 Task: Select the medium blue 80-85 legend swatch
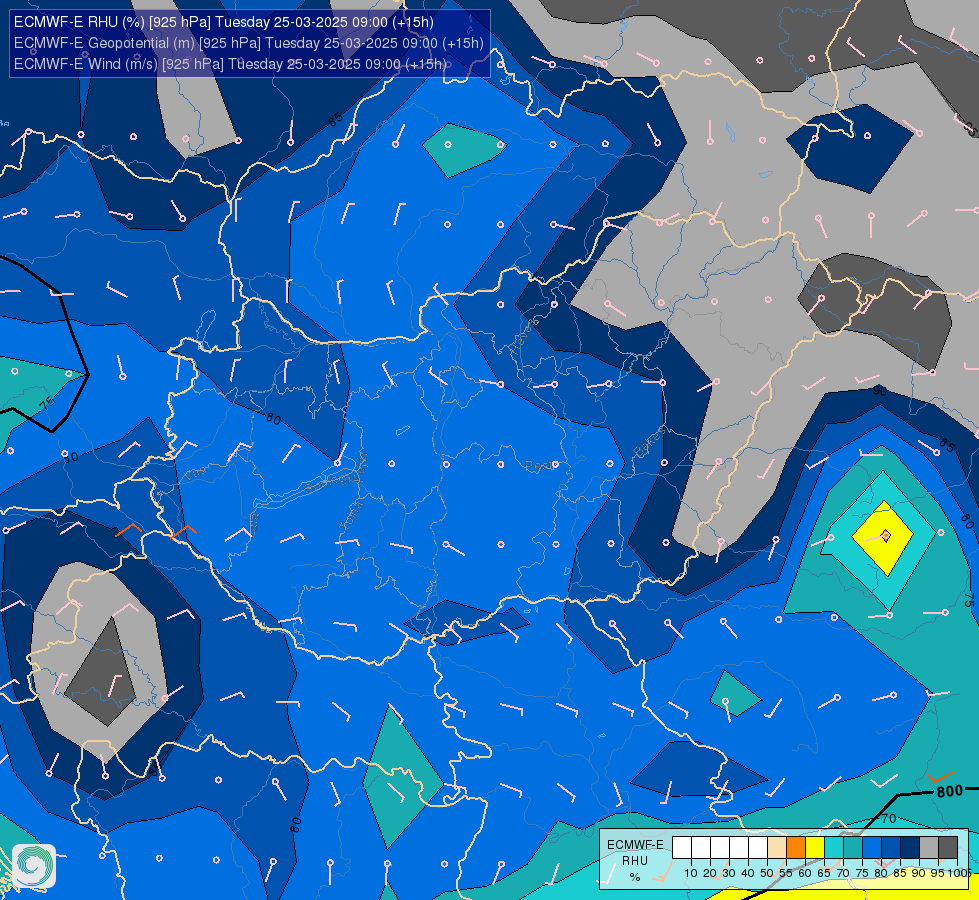point(891,848)
